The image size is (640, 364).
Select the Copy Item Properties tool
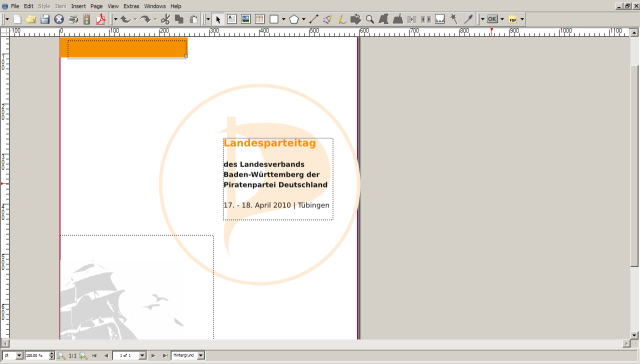[x=453, y=19]
